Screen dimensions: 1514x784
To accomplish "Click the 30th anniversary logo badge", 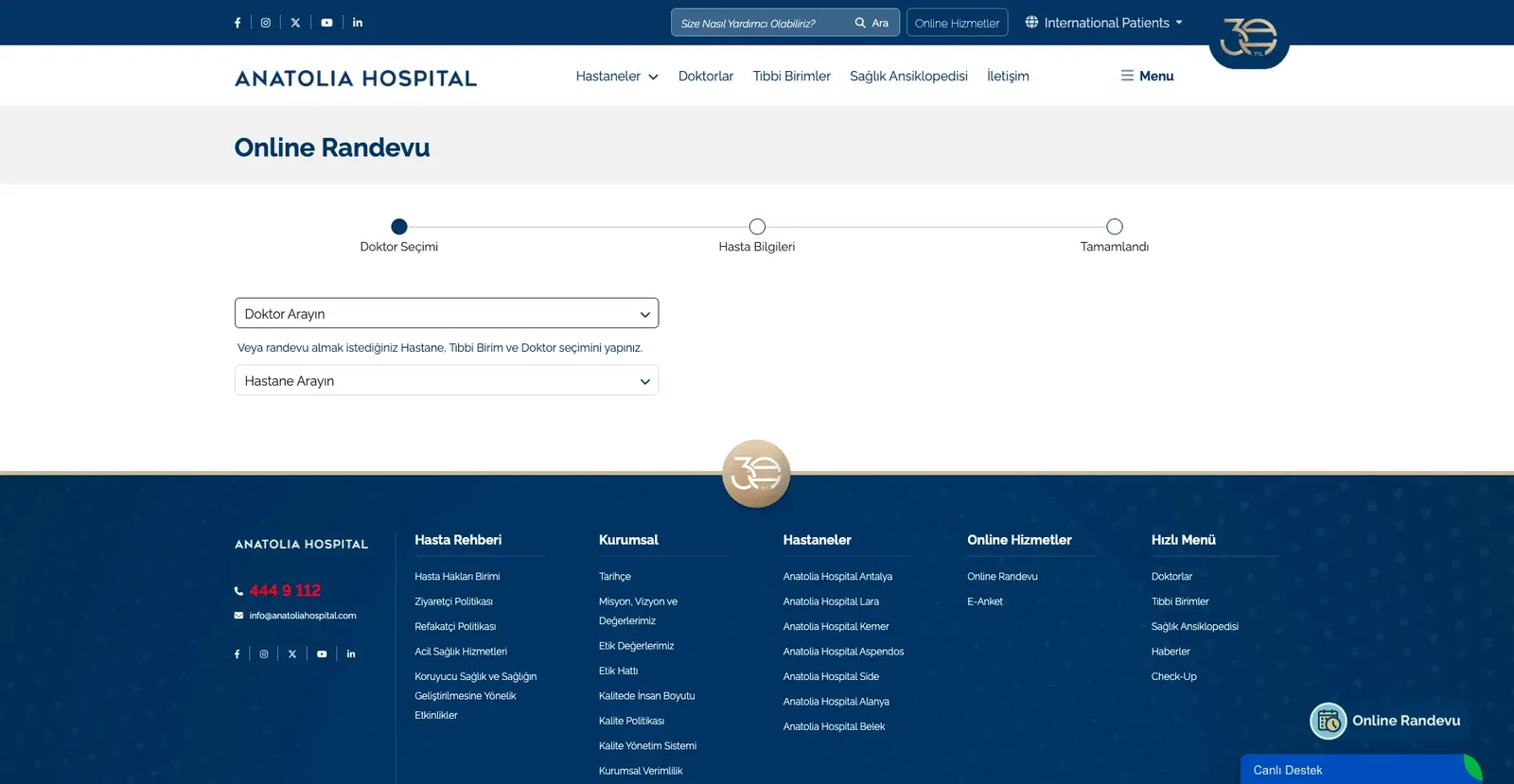I will point(1248,39).
